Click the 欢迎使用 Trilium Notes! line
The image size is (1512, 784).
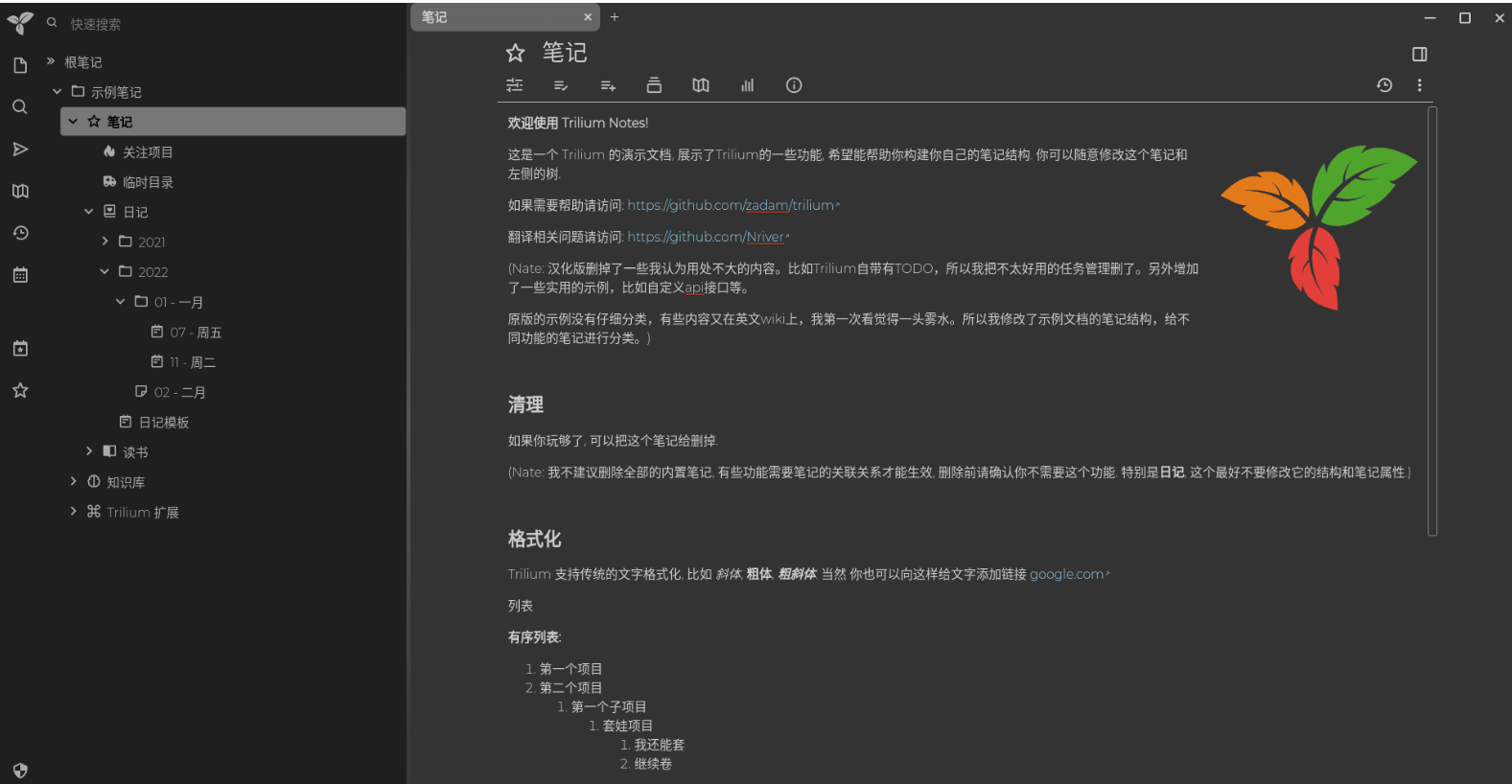(578, 123)
